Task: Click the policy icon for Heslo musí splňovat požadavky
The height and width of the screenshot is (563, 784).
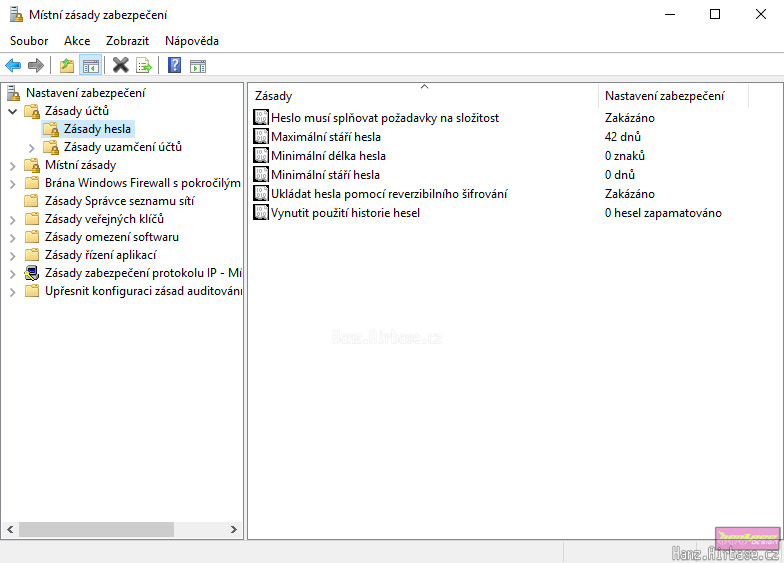Action: [261, 118]
